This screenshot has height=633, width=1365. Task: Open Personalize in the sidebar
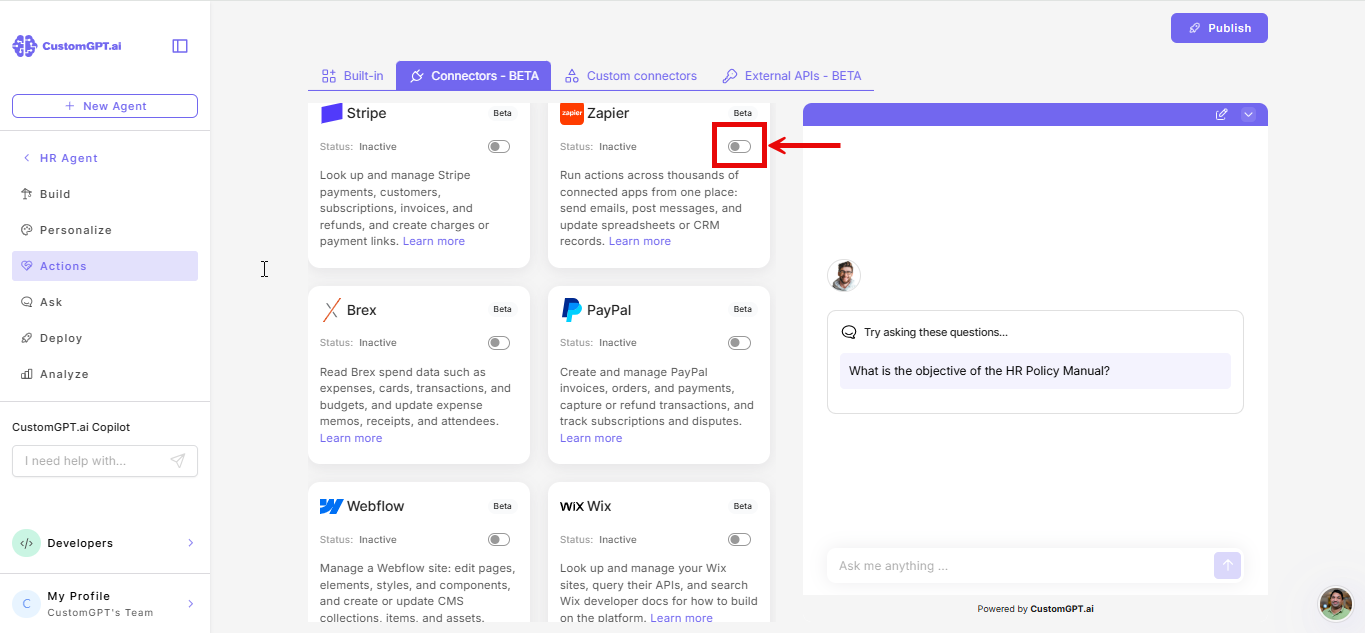[x=105, y=230]
